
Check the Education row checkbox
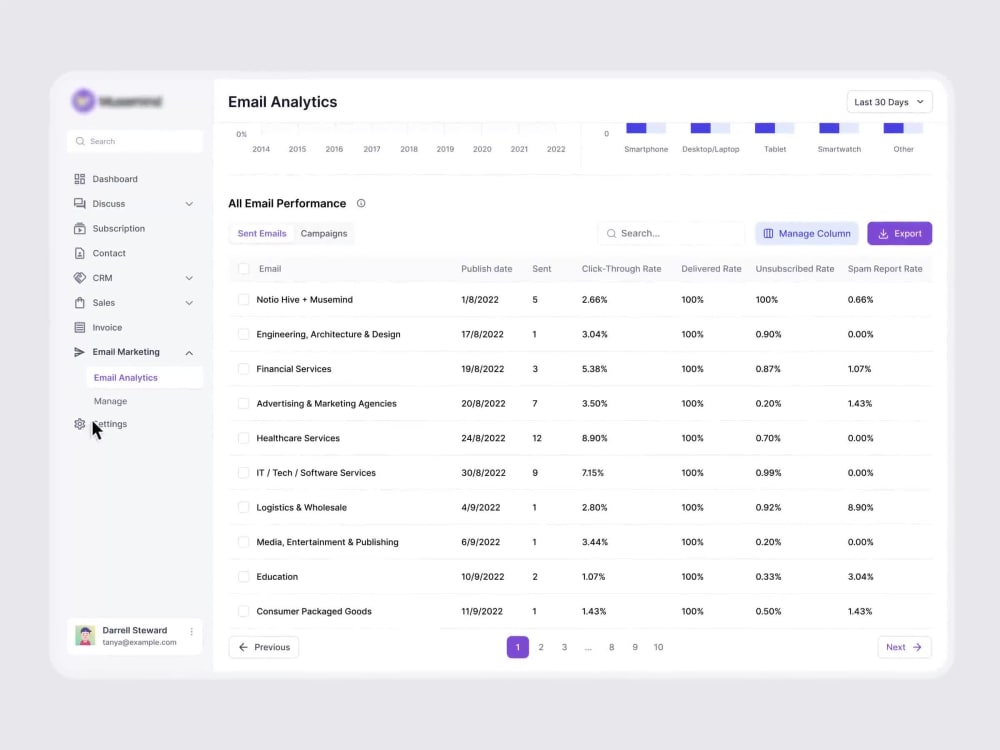[244, 577]
